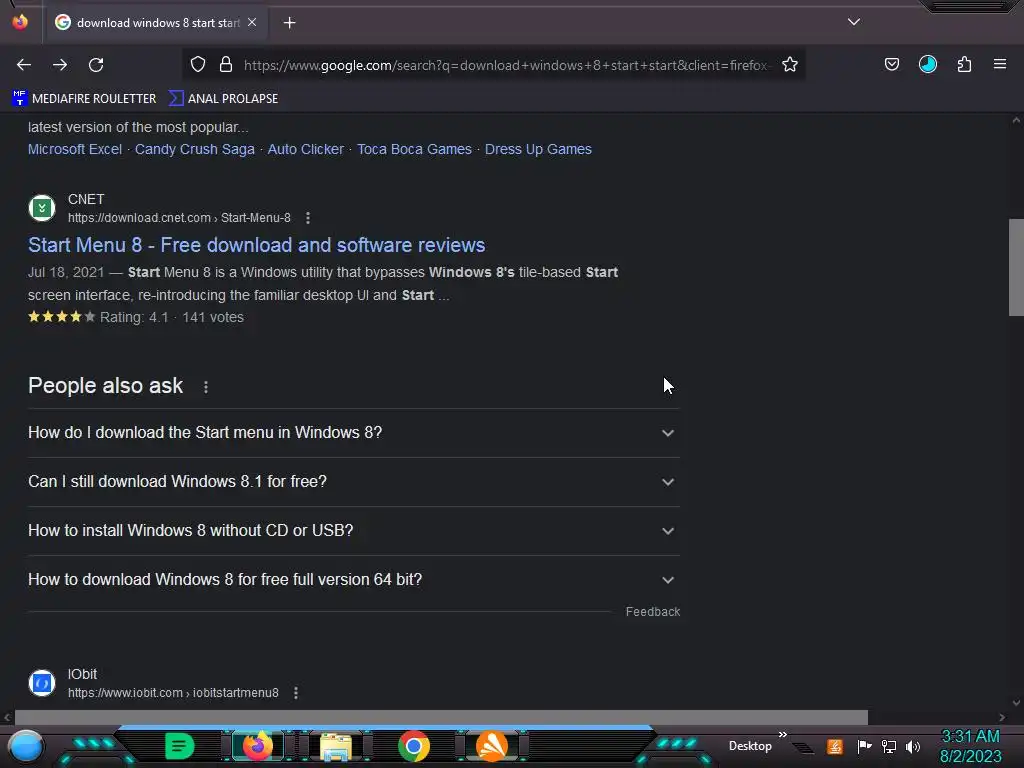
Task: Open the Microsoft Excel sitelink
Action: click(x=74, y=149)
